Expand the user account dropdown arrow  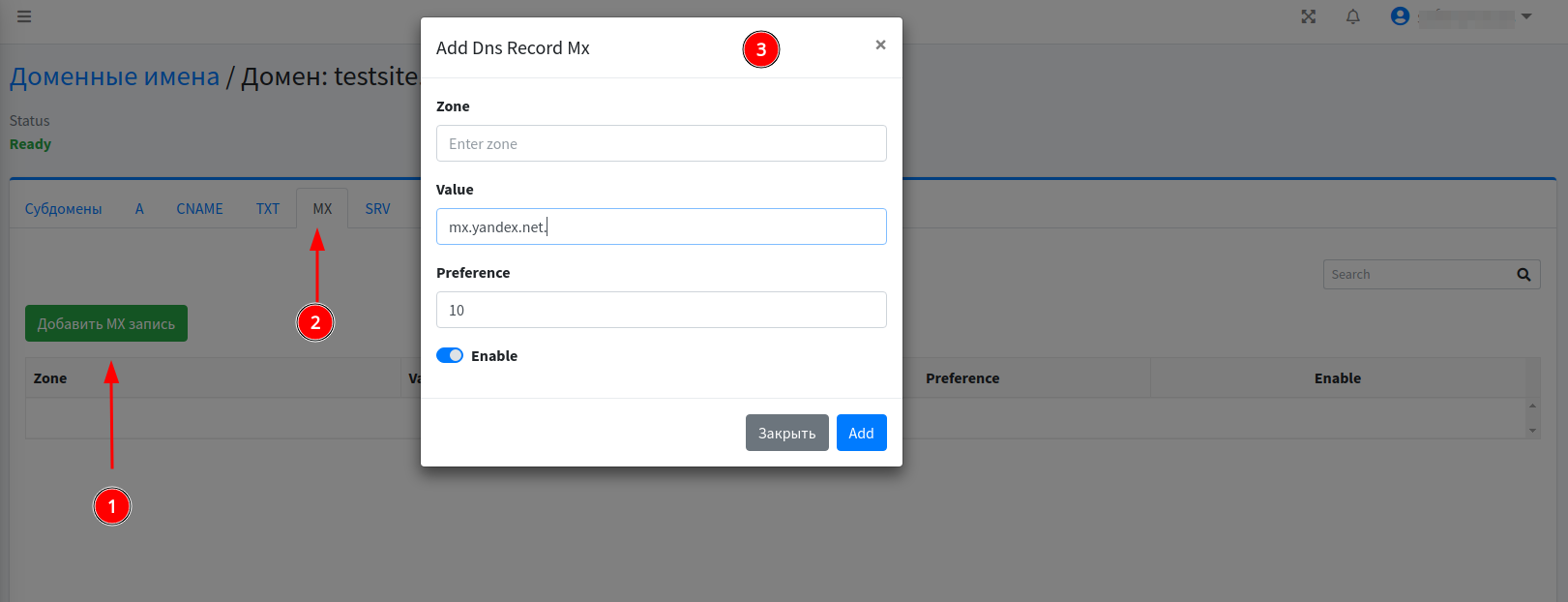click(1526, 16)
